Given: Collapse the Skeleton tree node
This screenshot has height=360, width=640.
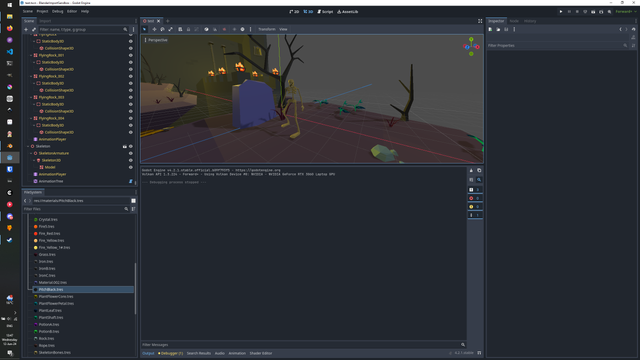Looking at the screenshot, I should (x=28, y=146).
